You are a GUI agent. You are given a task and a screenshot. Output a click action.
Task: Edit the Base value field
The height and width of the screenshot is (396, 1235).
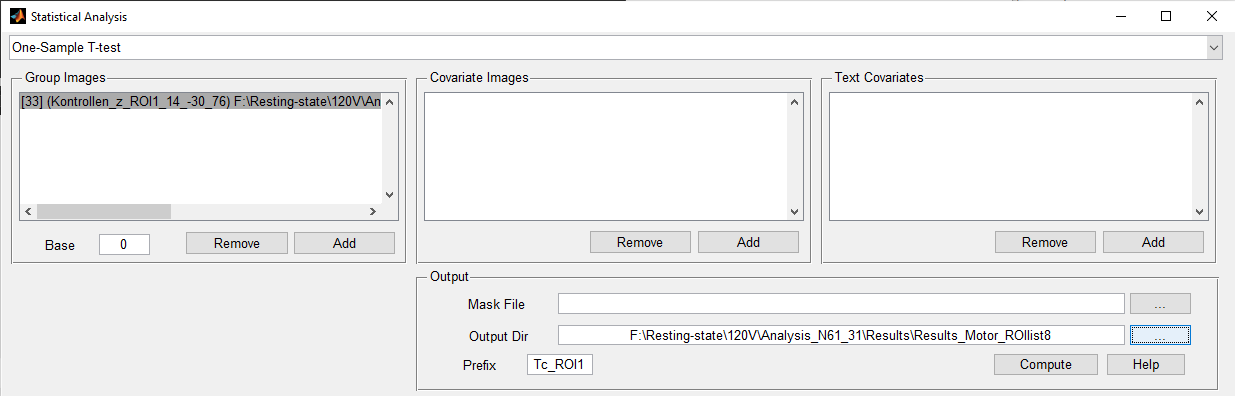tap(124, 244)
